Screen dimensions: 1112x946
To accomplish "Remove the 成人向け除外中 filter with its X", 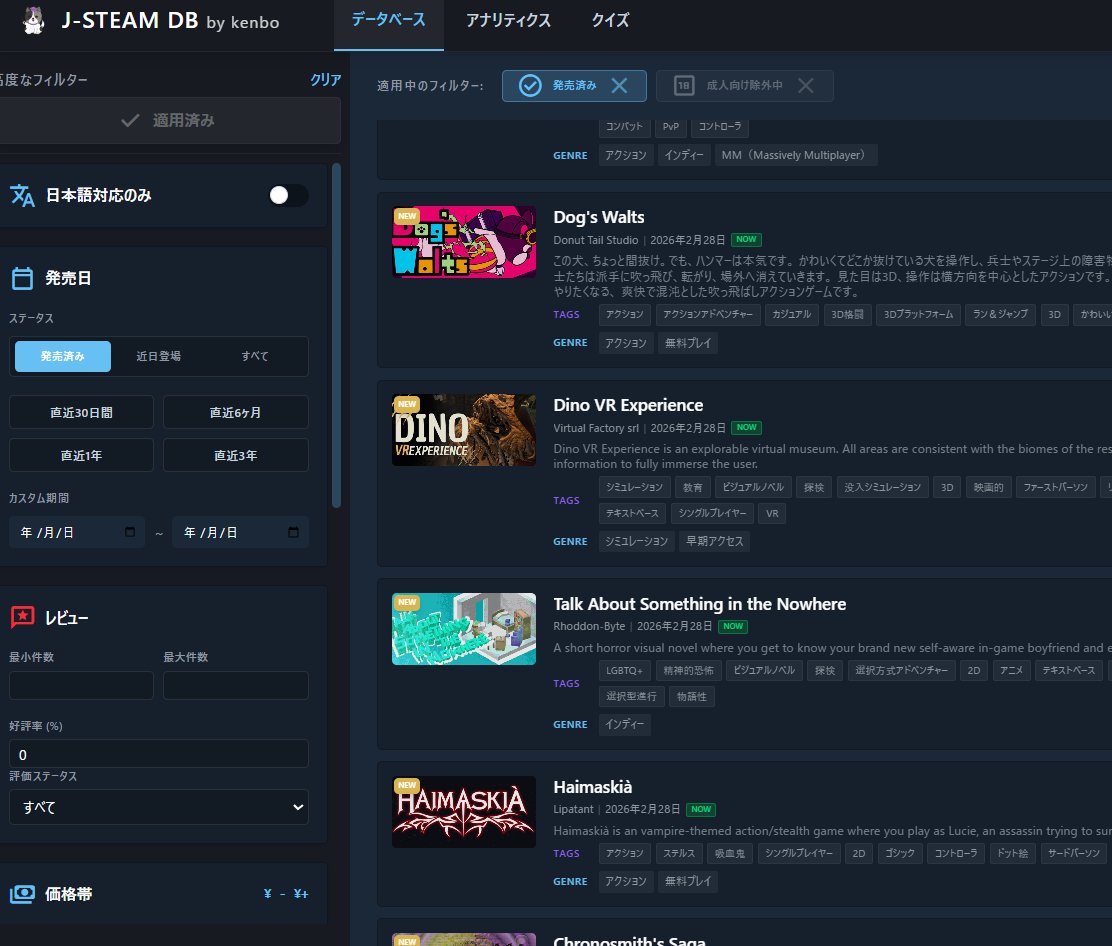I will [806, 86].
